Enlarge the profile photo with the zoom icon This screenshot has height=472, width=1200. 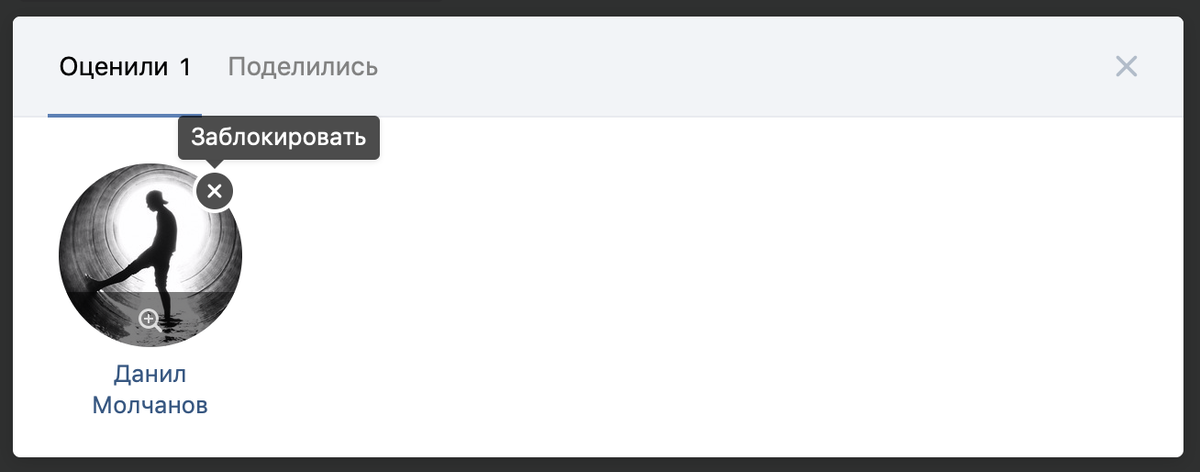150,320
